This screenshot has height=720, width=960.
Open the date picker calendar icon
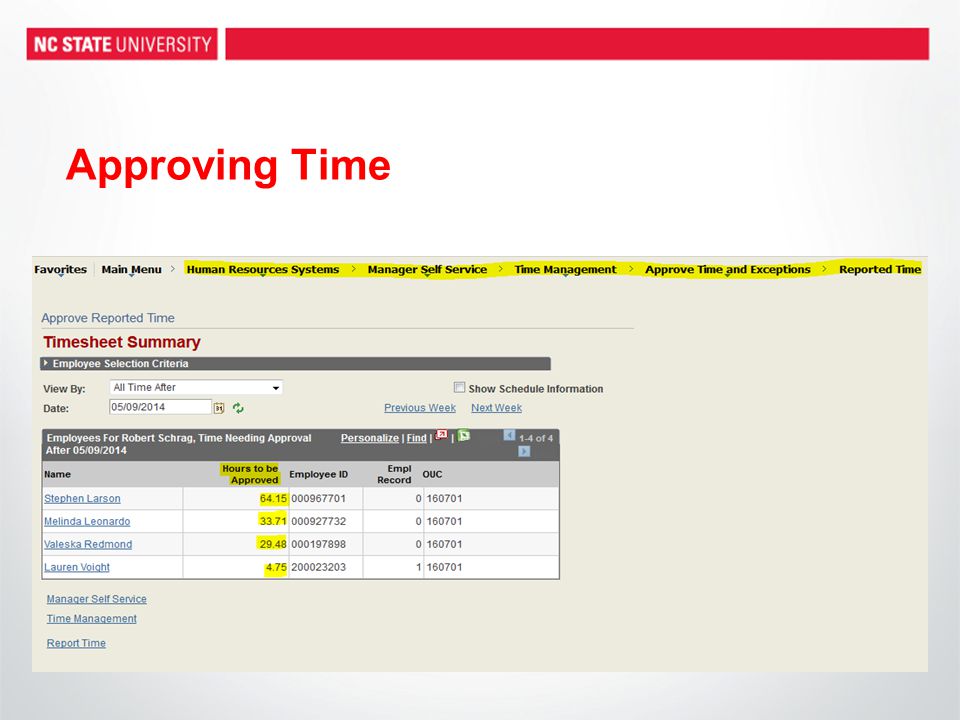219,408
